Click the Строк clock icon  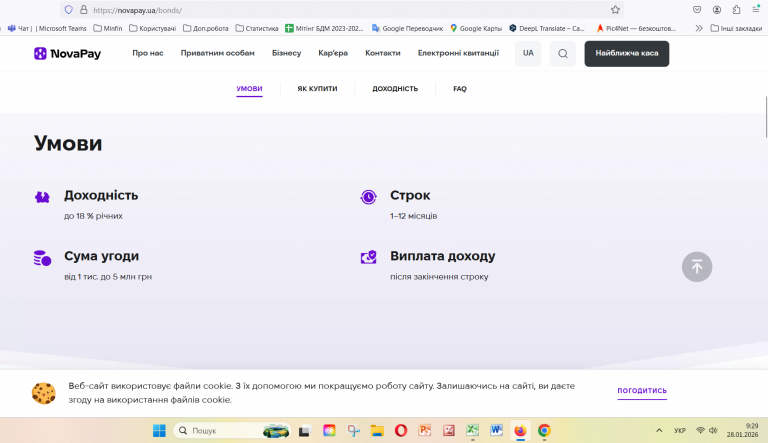tap(368, 197)
